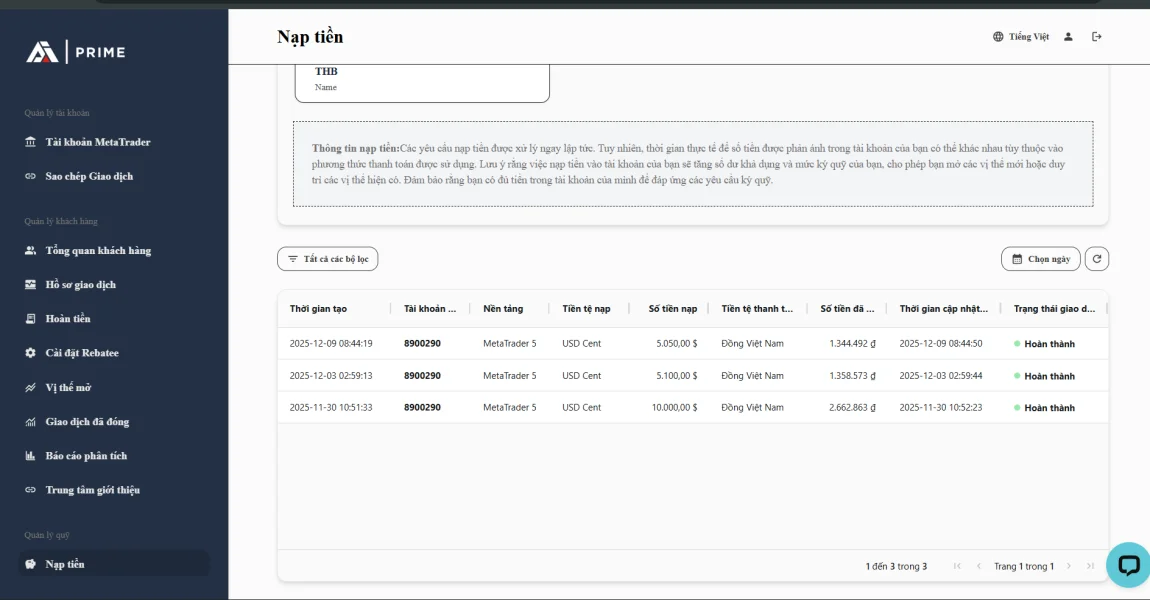Open Báo cáo phân tích page
The height and width of the screenshot is (600, 1150).
click(x=87, y=456)
